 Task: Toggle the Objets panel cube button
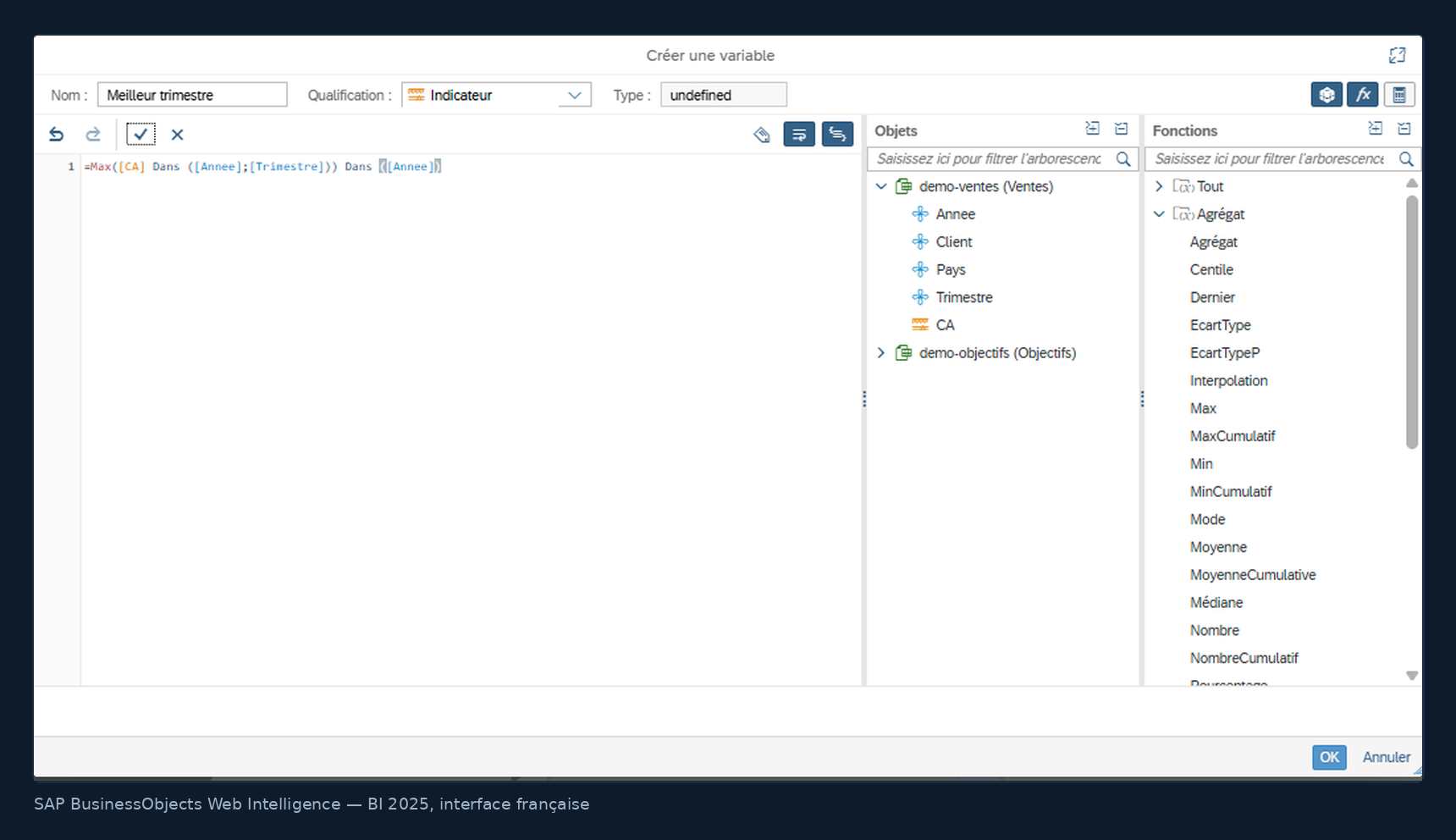click(x=1326, y=95)
